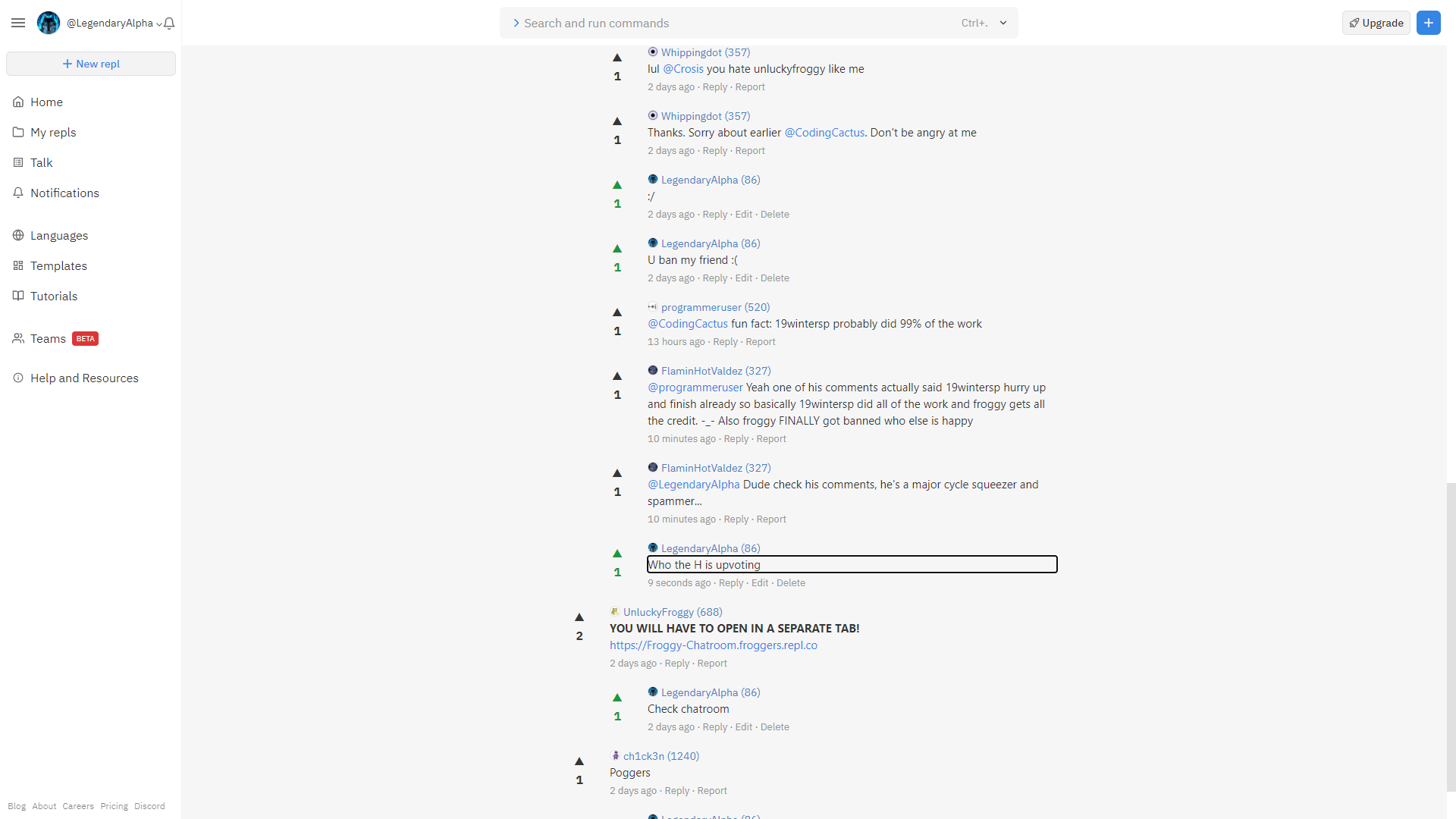1456x819 pixels.
Task: Click the @Crosis mention link
Action: [683, 69]
